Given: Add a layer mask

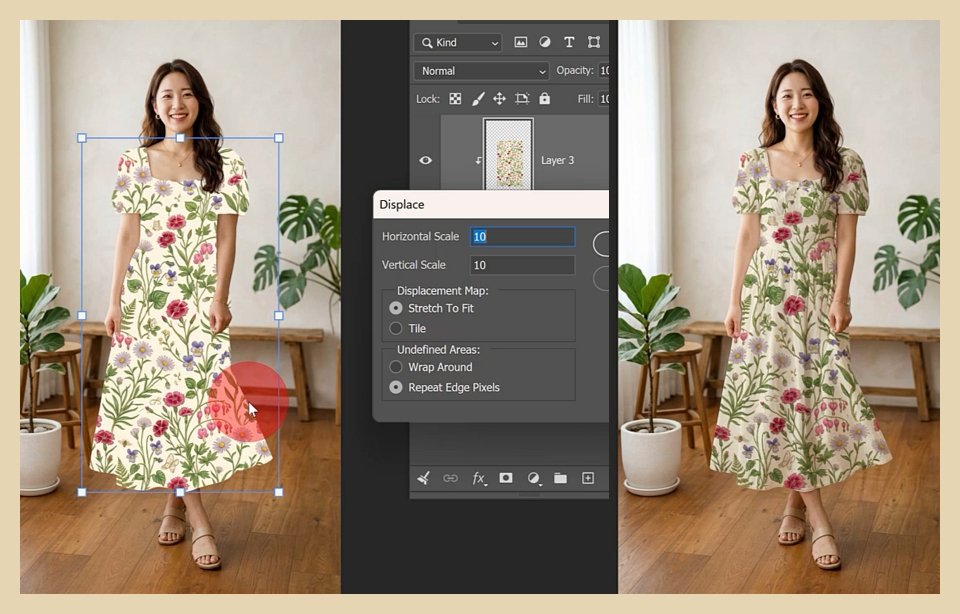Looking at the screenshot, I should point(506,477).
